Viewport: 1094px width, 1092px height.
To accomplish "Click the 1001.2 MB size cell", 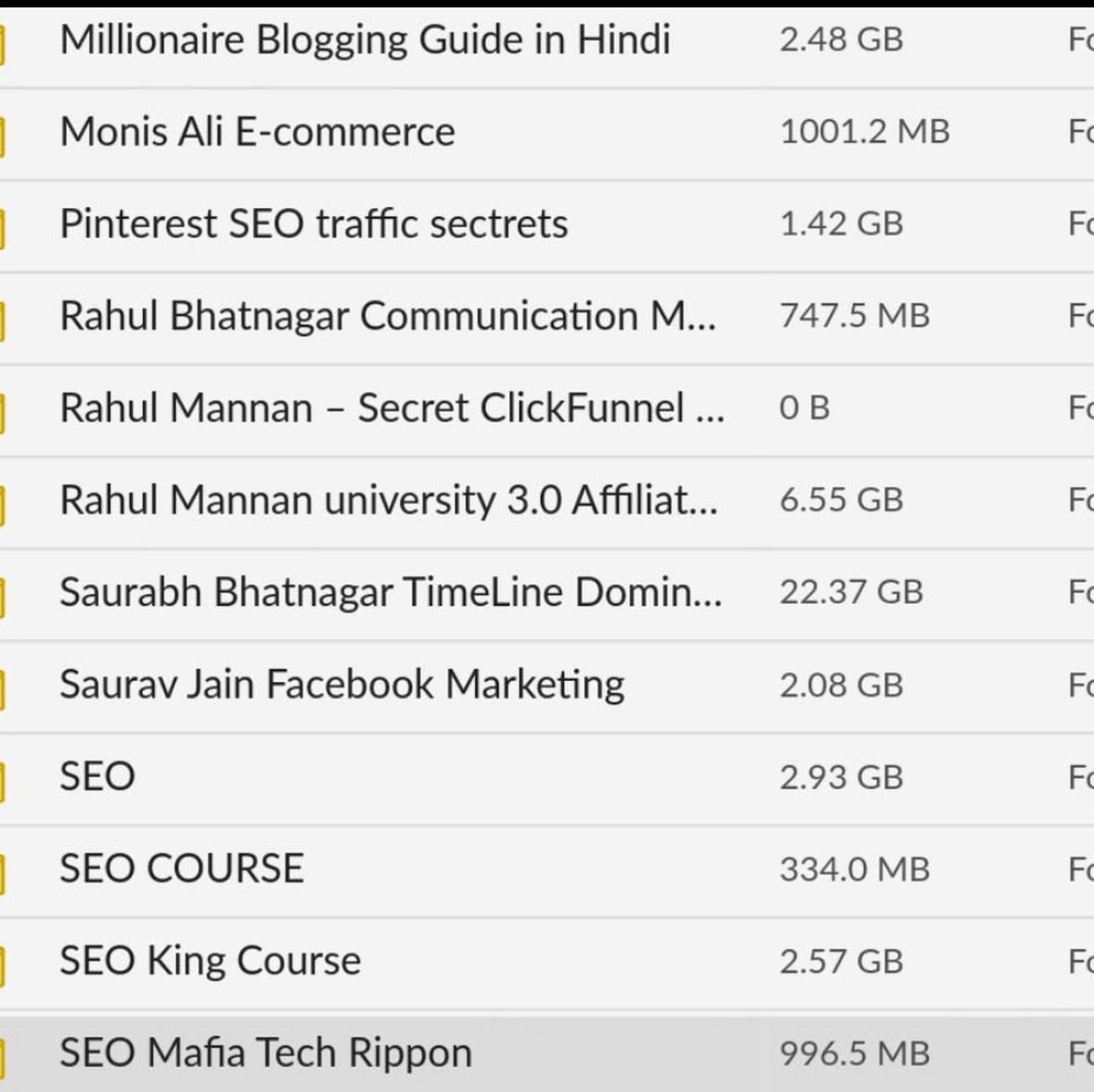I will [x=864, y=132].
